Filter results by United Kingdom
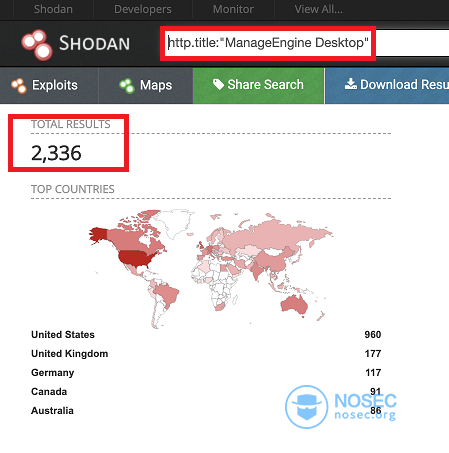Image resolution: width=449 pixels, height=453 pixels. point(70,353)
